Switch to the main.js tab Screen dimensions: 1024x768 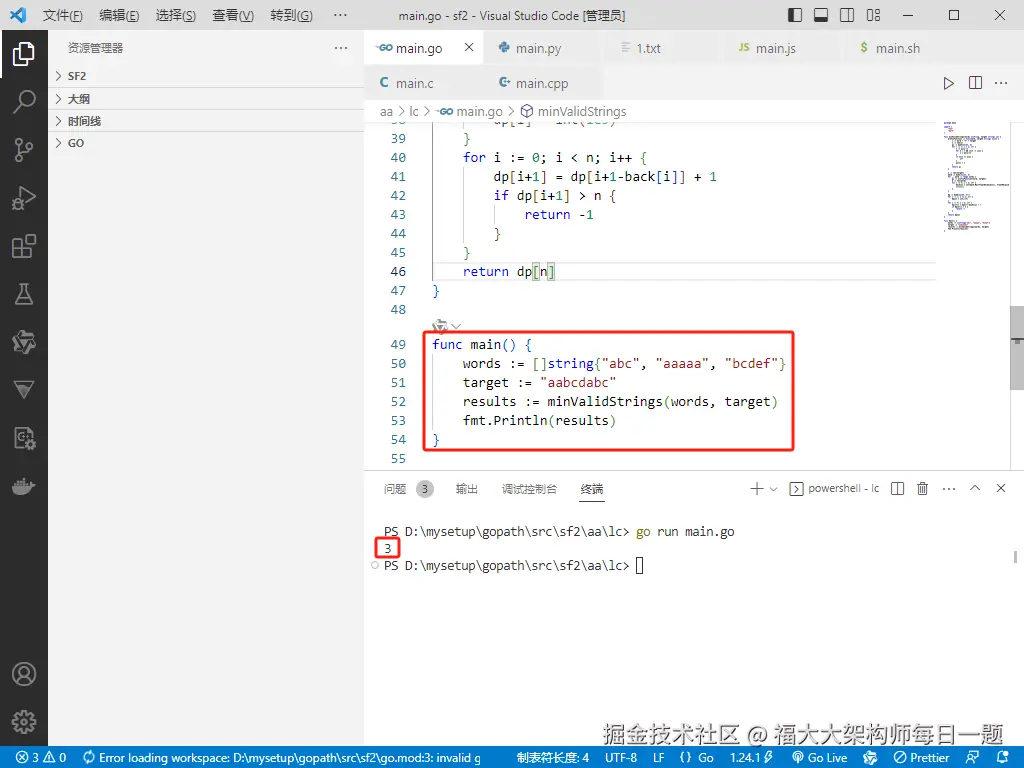pos(775,48)
